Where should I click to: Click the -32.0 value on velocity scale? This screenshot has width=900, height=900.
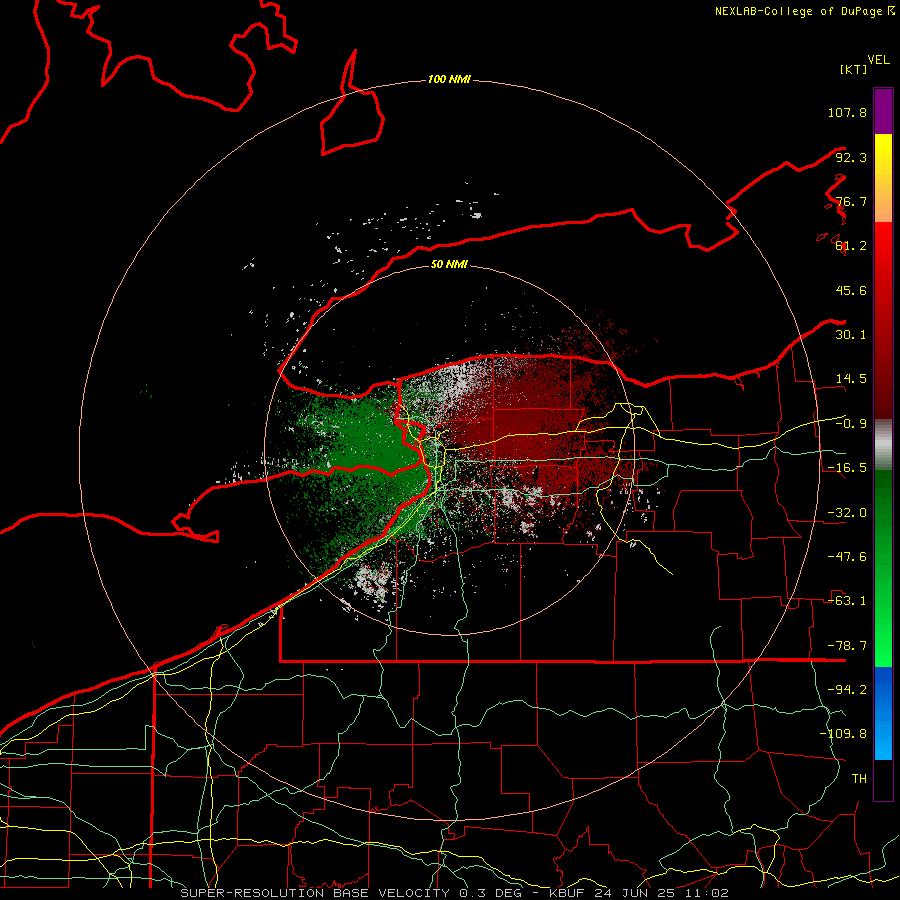click(847, 513)
